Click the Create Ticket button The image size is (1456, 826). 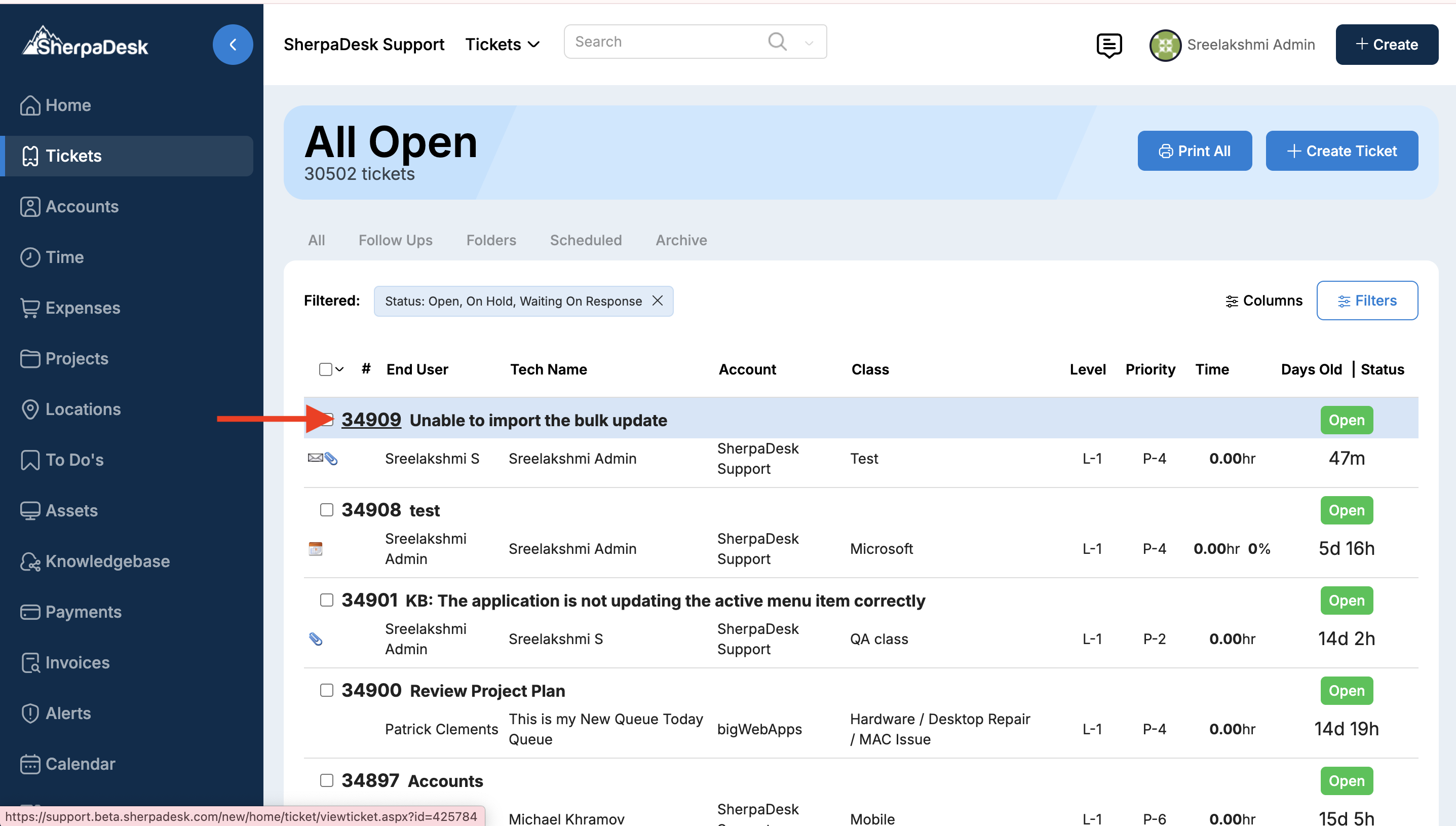click(x=1342, y=151)
